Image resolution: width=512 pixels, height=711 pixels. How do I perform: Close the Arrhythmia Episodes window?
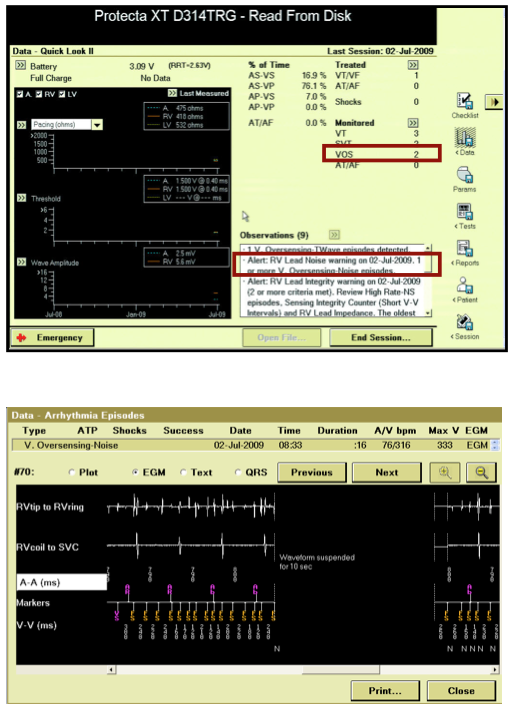pyautogui.click(x=461, y=691)
